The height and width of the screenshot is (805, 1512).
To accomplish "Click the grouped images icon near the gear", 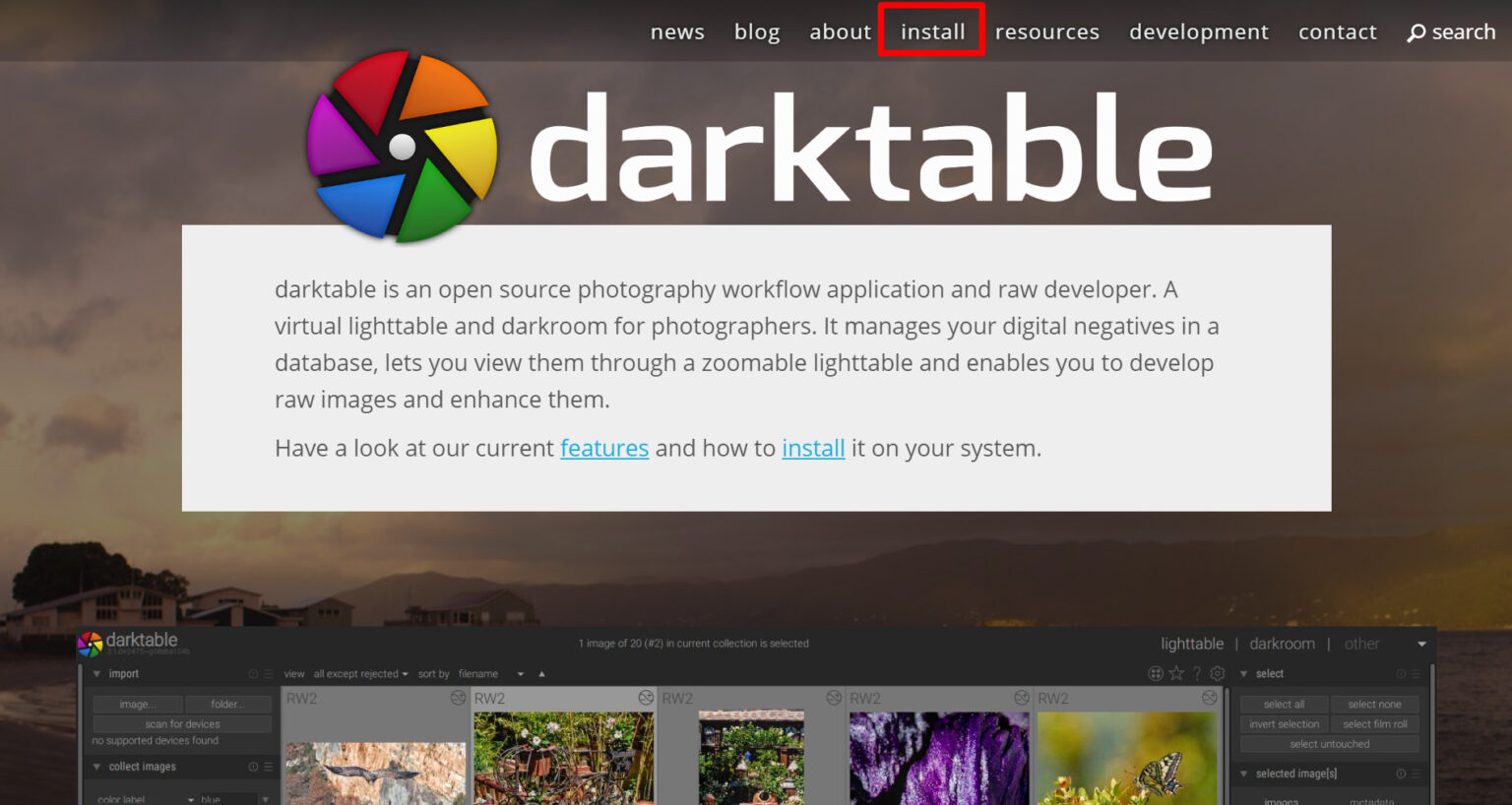I will point(1155,673).
